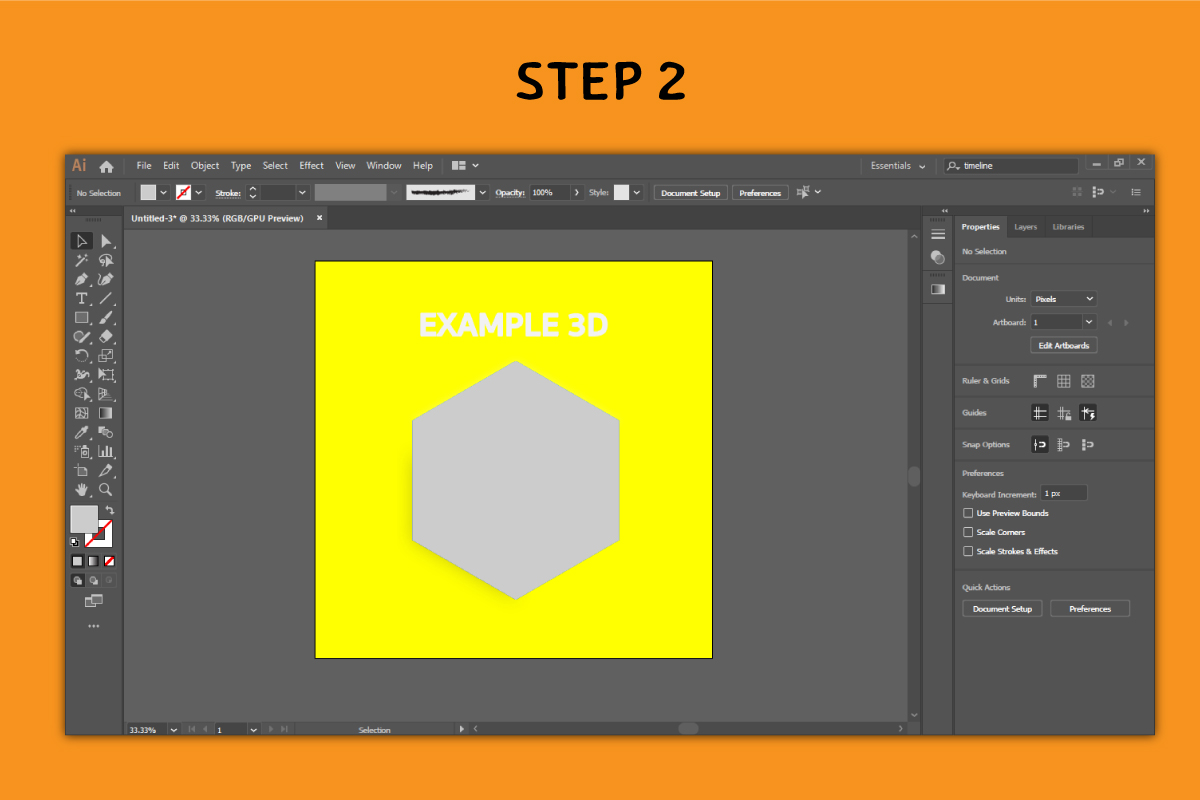
Task: Open the Essentials workspace dropdown
Action: [900, 166]
